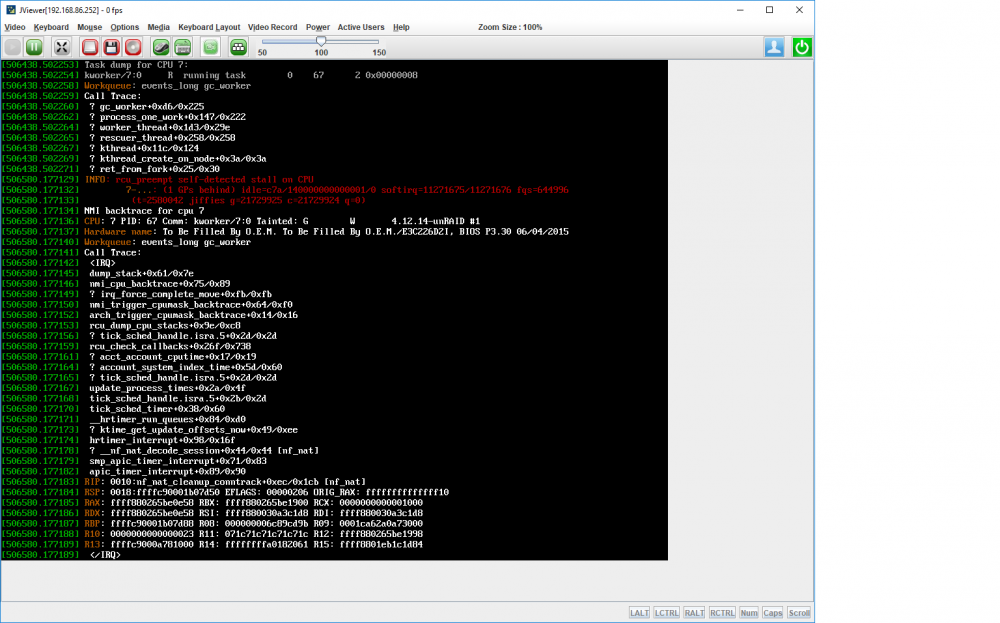Toggle full screen mode icon

click(x=62, y=47)
